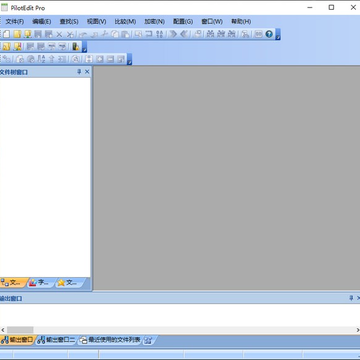Click the Save As floppy icon
Image resolution: width=360 pixels, height=360 pixels.
click(x=49, y=34)
